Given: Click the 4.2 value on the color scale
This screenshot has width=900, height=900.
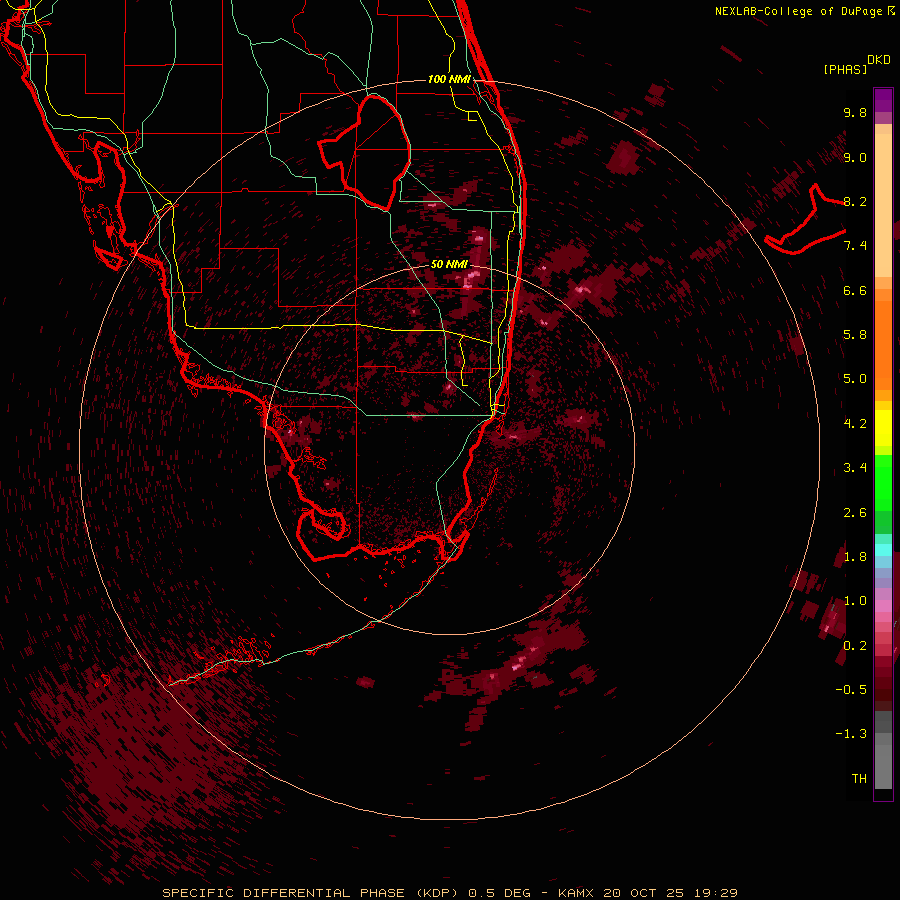Looking at the screenshot, I should click(x=855, y=424).
